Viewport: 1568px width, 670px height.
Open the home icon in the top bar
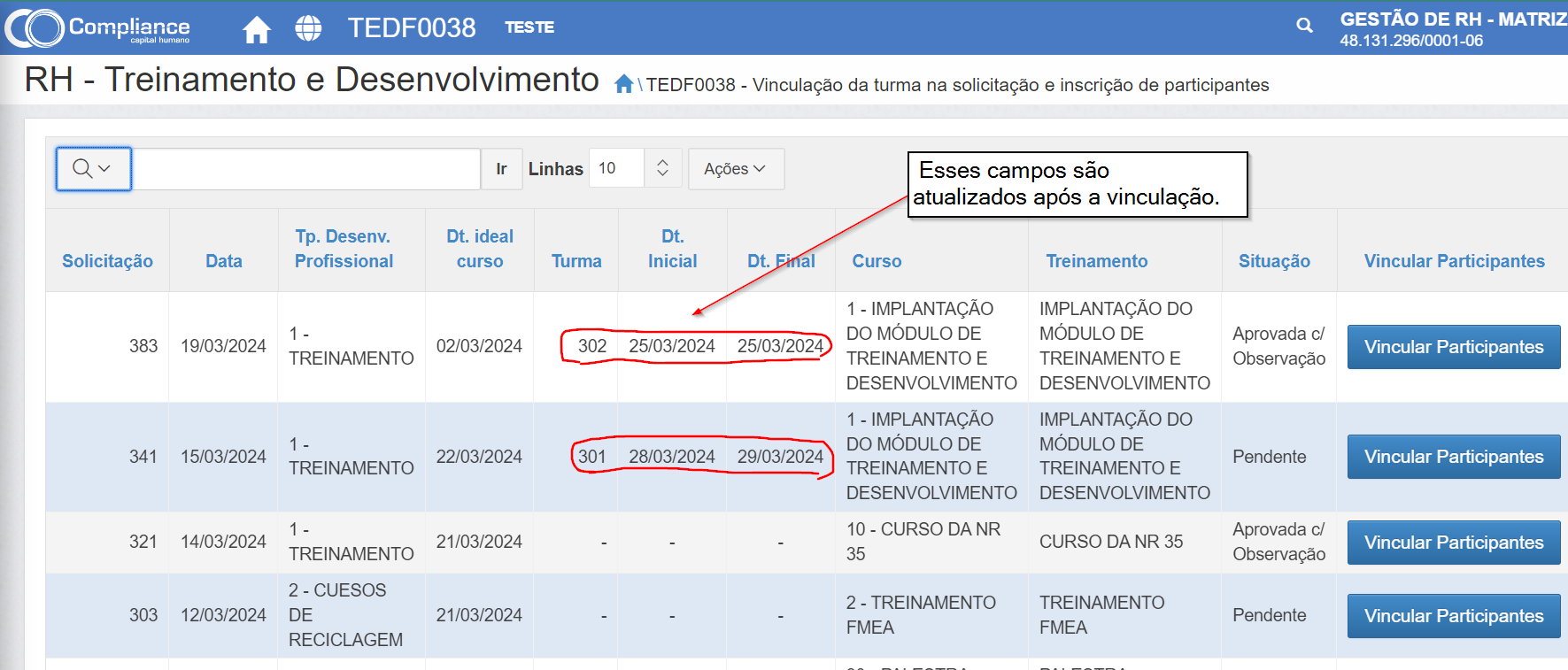(257, 29)
